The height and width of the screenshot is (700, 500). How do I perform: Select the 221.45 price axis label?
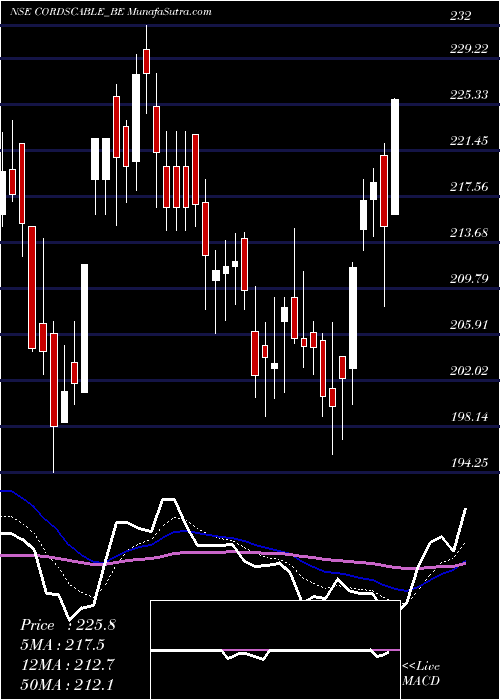pos(469,141)
